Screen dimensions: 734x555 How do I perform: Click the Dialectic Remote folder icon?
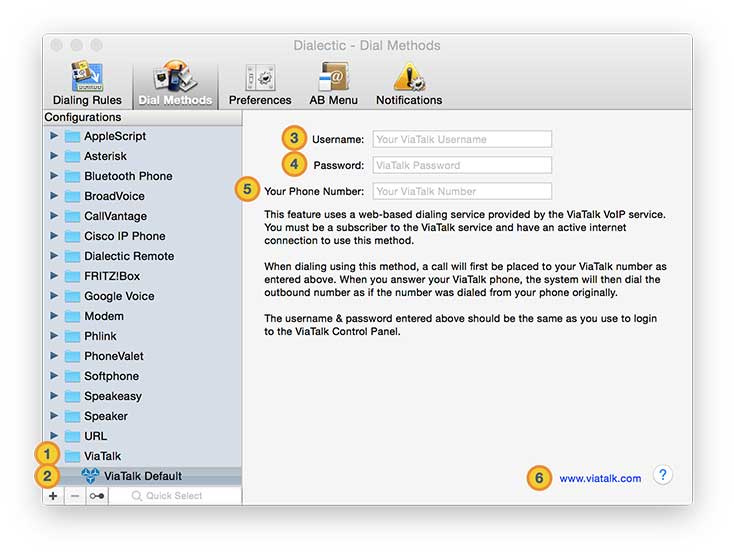[x=72, y=256]
